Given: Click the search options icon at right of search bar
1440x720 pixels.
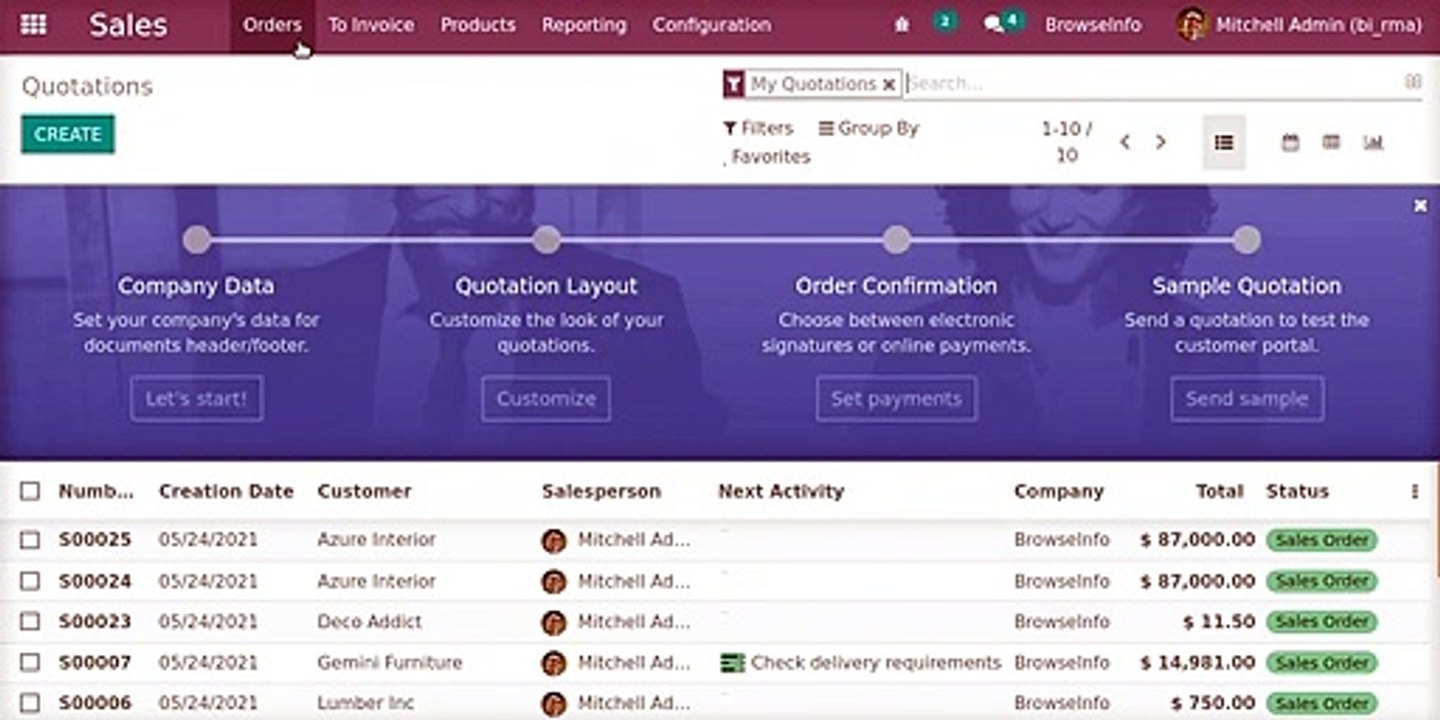Looking at the screenshot, I should pyautogui.click(x=1413, y=82).
